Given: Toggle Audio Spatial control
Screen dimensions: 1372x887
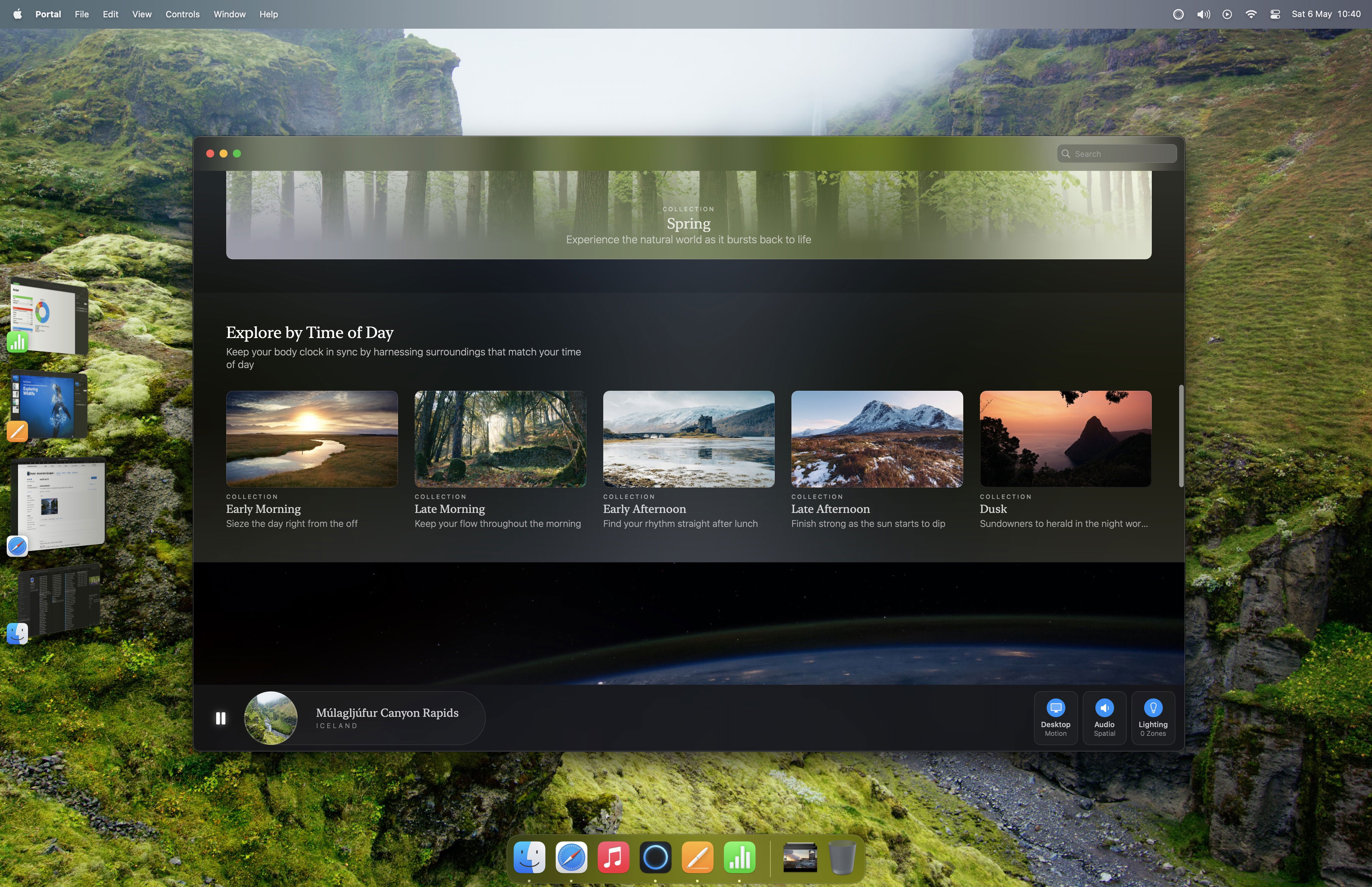Looking at the screenshot, I should [x=1104, y=718].
